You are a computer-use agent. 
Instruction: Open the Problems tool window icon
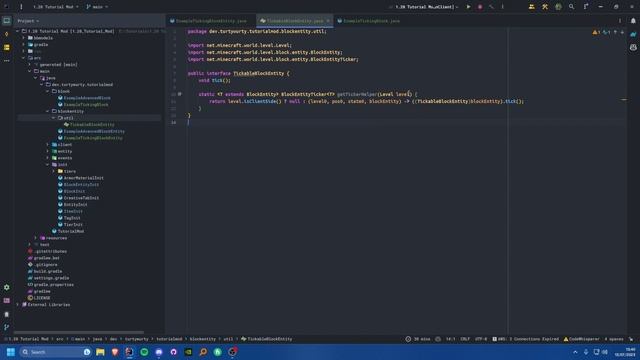coord(7,314)
